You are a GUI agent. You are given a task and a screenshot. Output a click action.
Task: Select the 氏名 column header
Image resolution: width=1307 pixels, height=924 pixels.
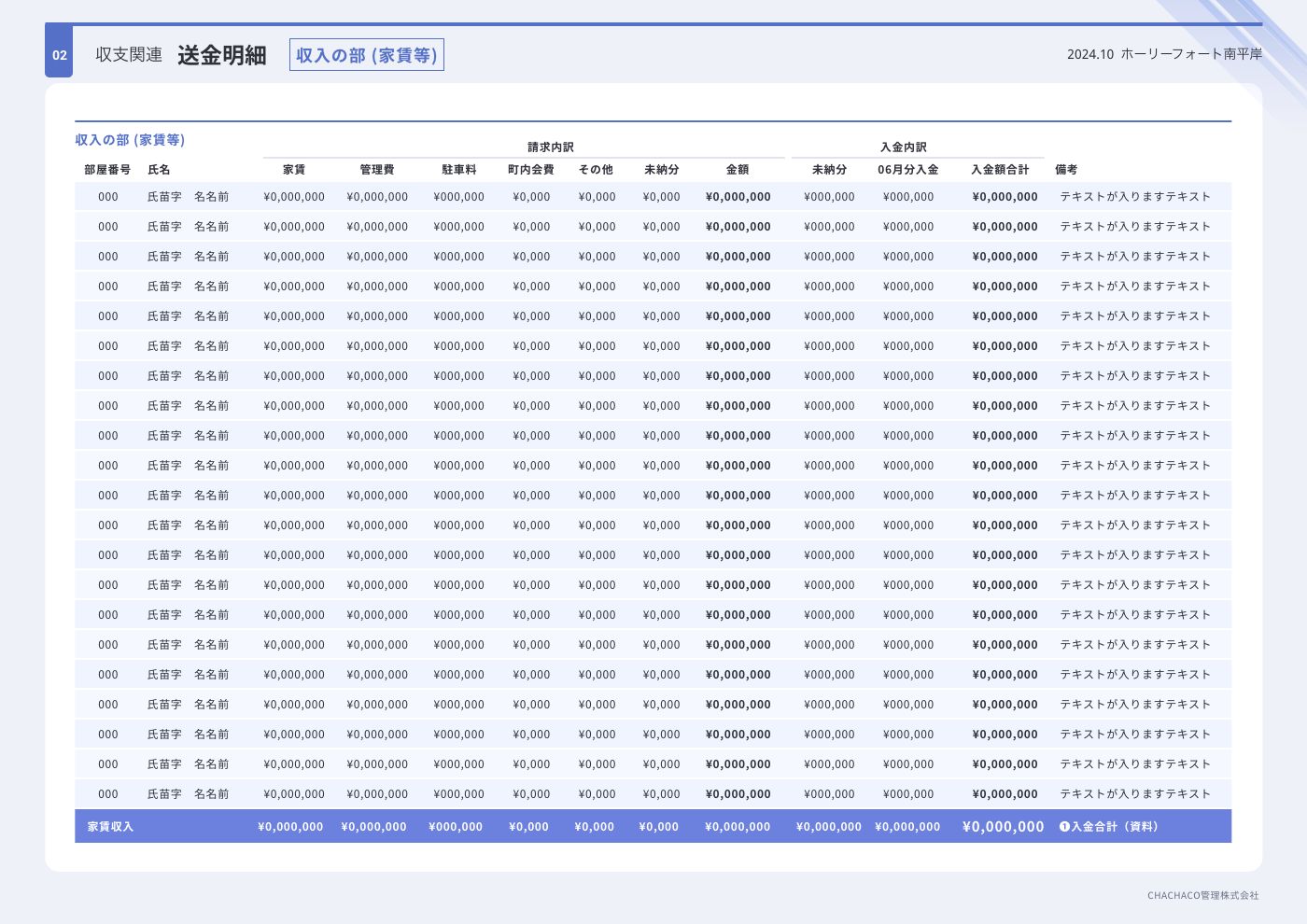159,170
